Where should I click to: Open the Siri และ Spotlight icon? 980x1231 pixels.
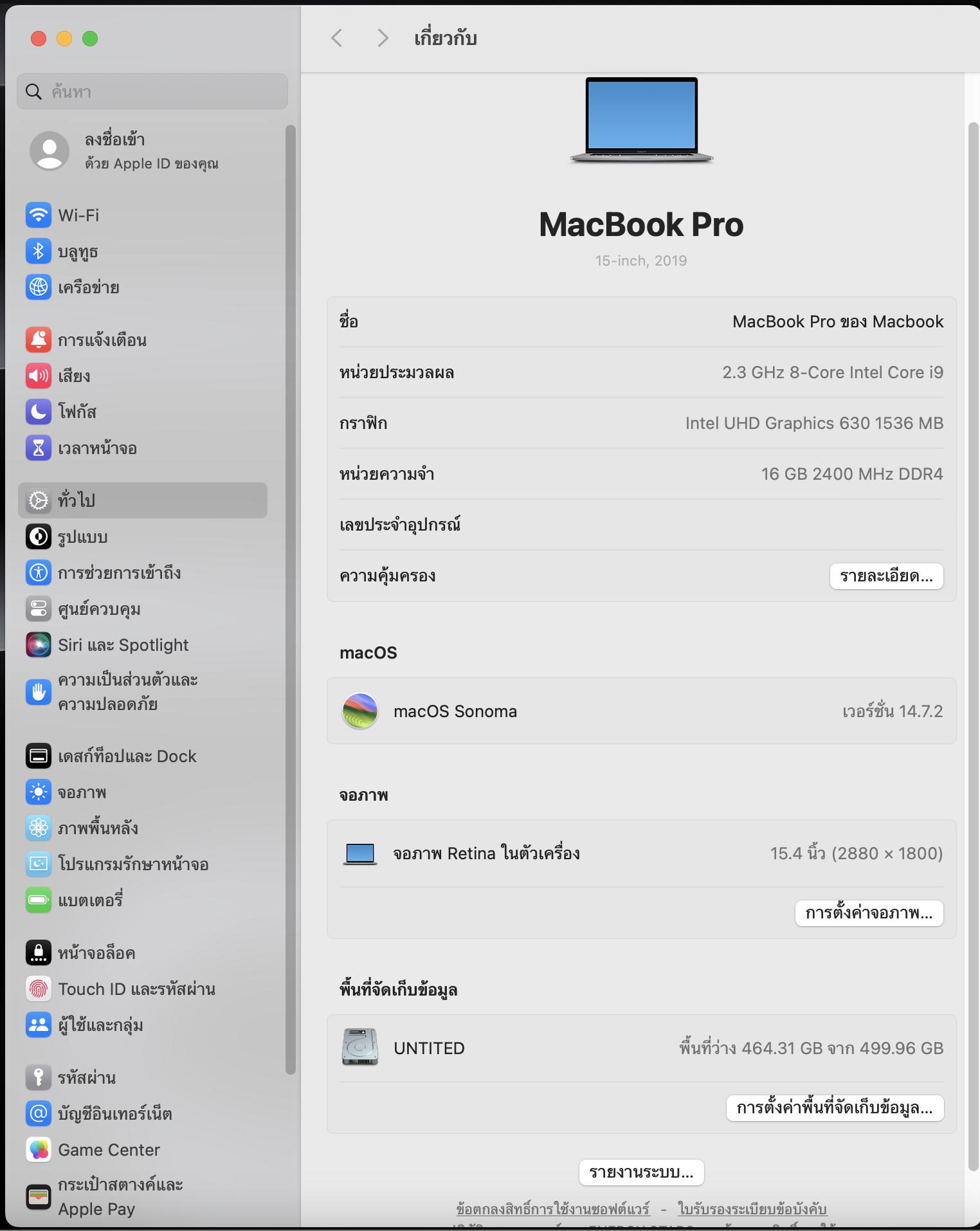(x=39, y=644)
